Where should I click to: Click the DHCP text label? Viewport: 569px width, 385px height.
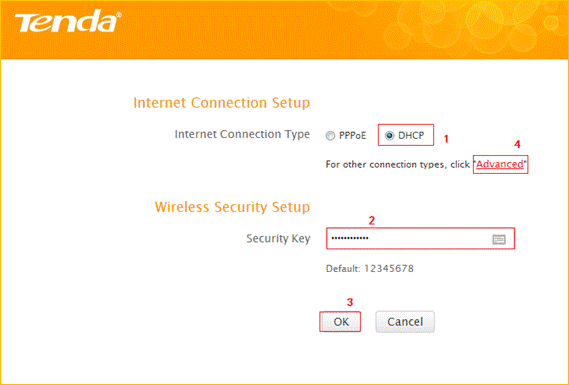[x=411, y=136]
